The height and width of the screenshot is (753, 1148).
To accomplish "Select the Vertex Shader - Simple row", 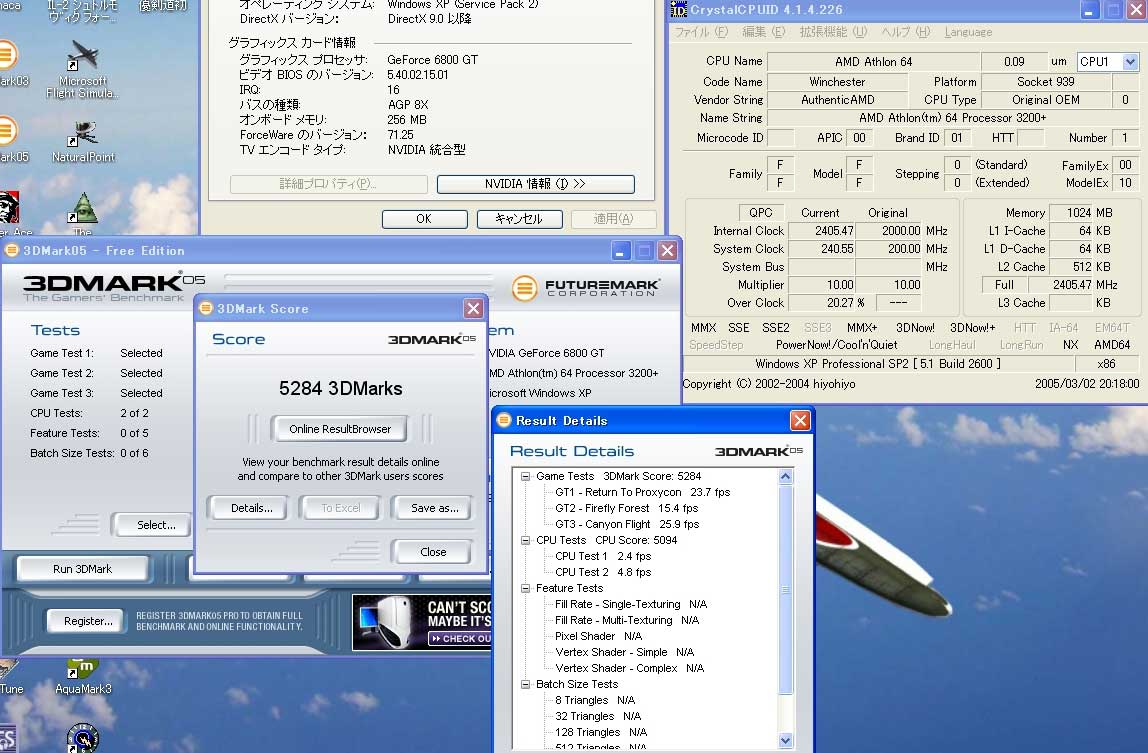I will (x=625, y=653).
